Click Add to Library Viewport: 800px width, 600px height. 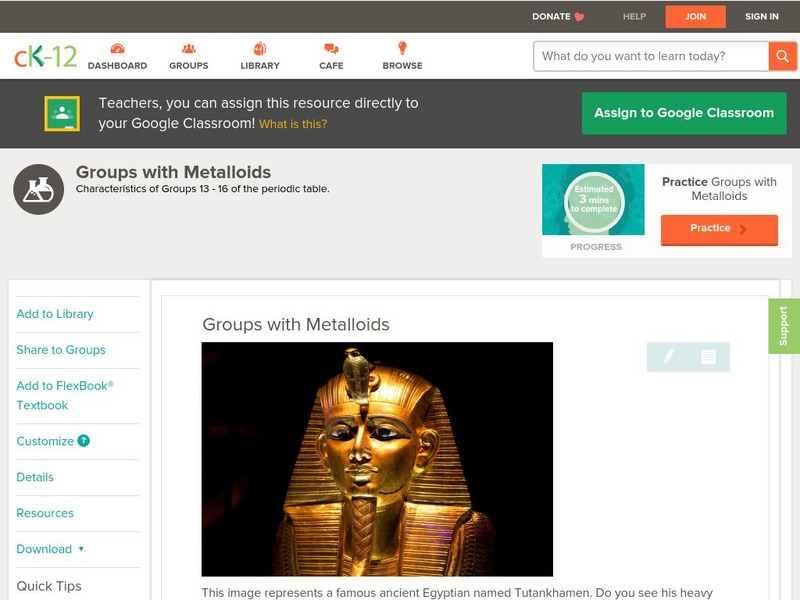(x=55, y=314)
